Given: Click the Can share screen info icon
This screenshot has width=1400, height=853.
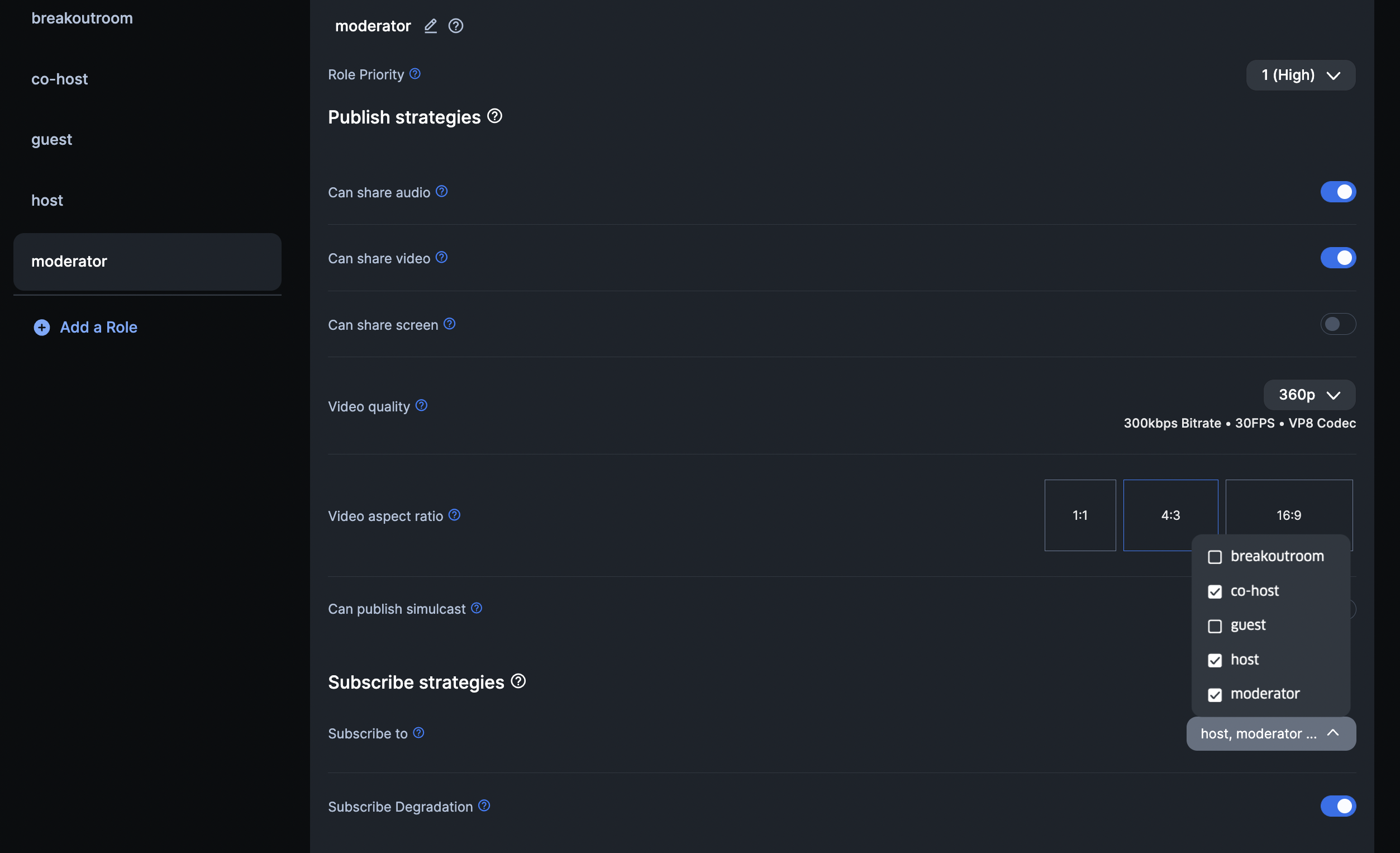Looking at the screenshot, I should [449, 324].
